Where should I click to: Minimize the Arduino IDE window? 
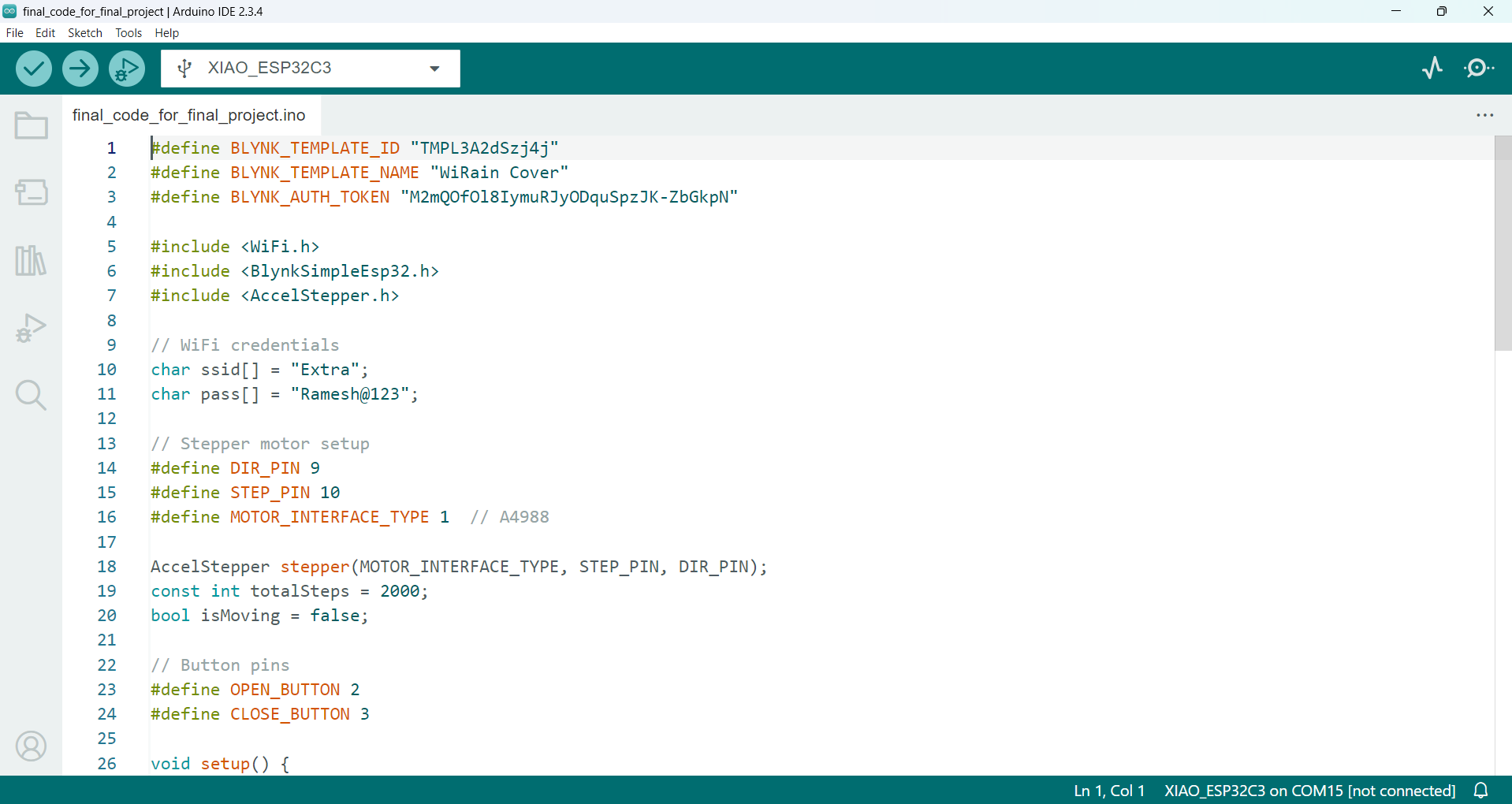1396,11
